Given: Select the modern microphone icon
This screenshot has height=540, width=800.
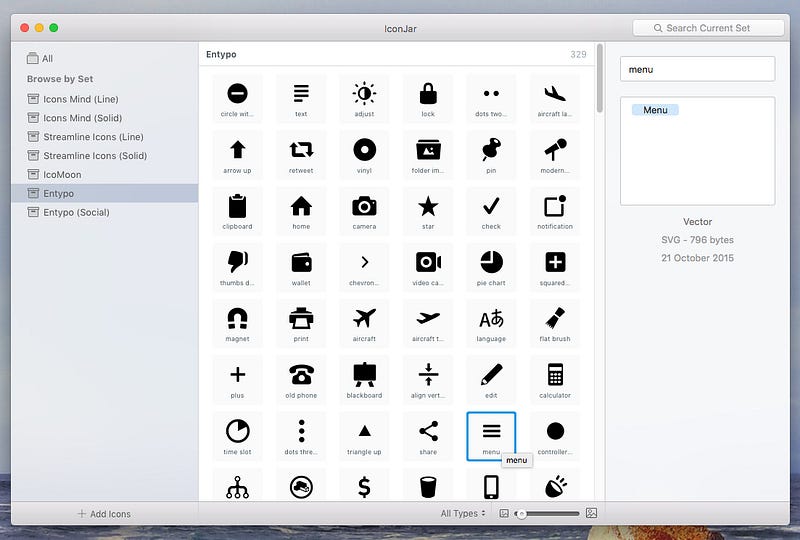Looking at the screenshot, I should [555, 155].
